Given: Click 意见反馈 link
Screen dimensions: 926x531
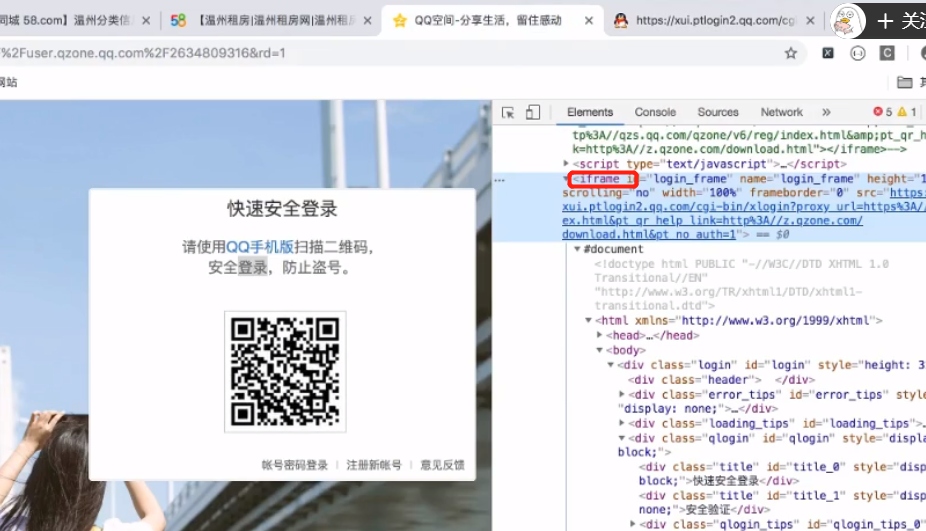Looking at the screenshot, I should [x=442, y=465].
